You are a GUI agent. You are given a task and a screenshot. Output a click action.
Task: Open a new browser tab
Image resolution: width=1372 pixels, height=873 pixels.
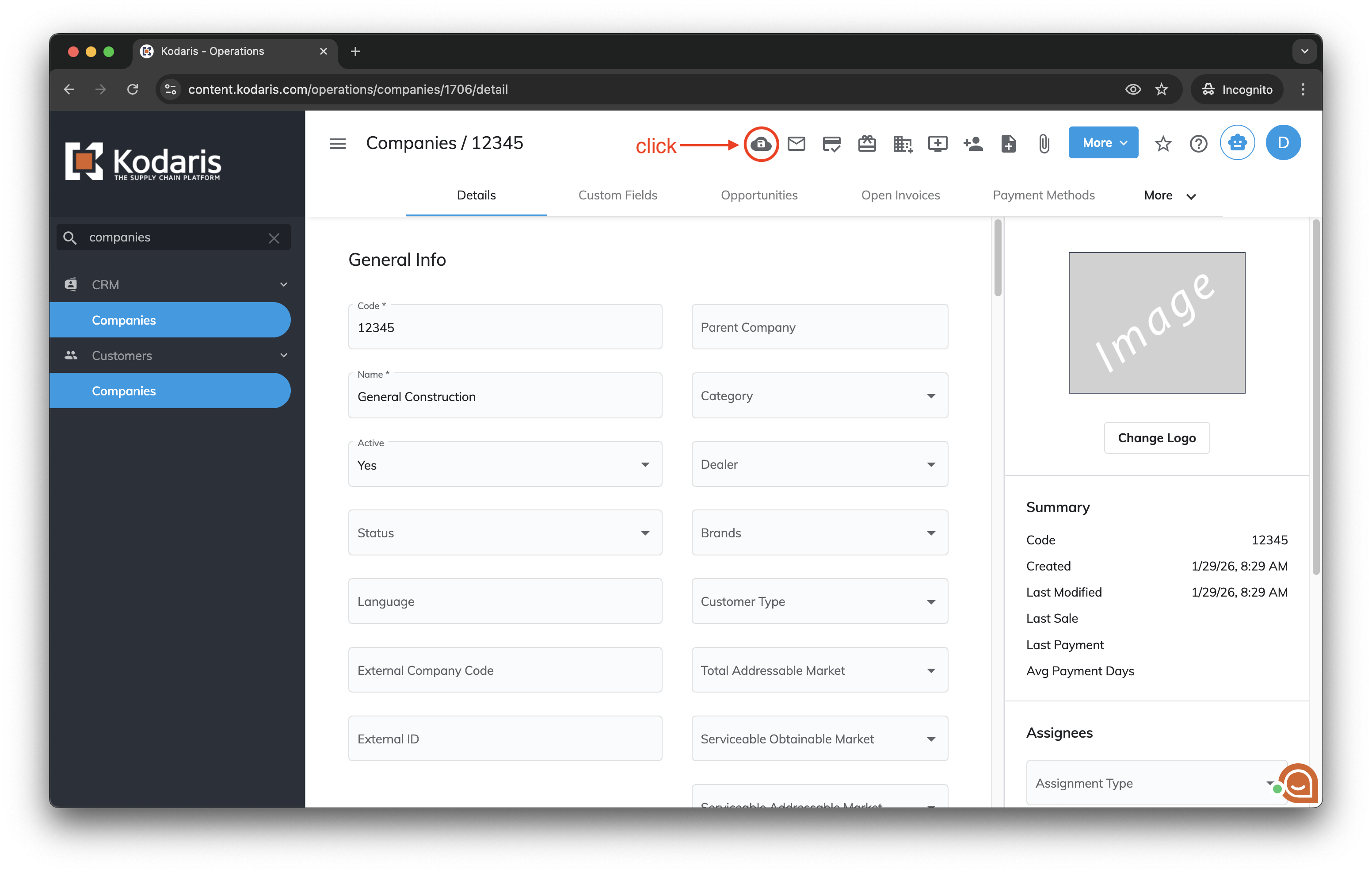[355, 51]
